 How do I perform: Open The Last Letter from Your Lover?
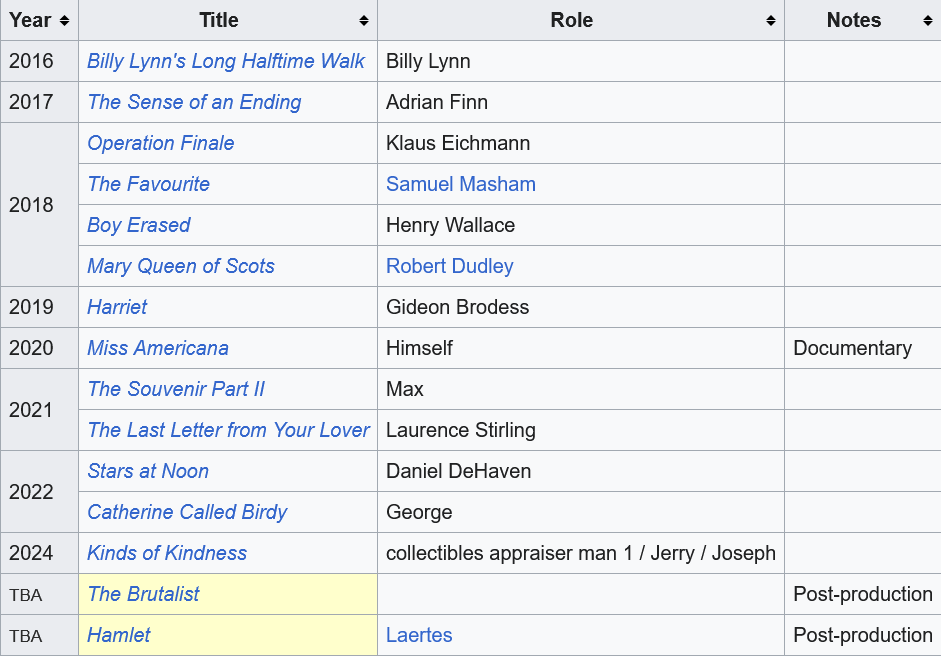(228, 430)
